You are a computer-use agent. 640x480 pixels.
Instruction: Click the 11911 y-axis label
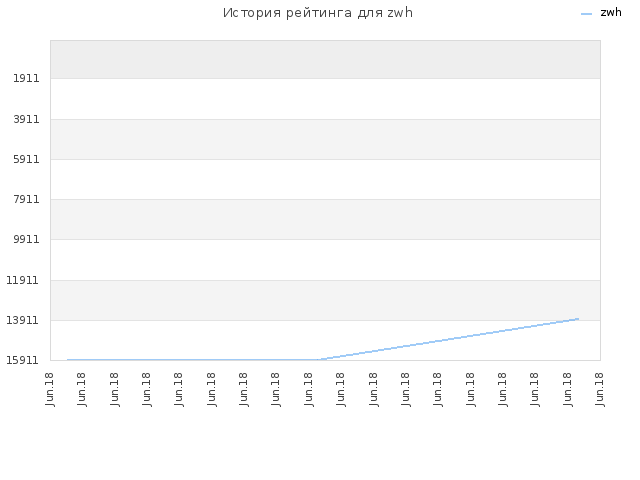(22, 280)
